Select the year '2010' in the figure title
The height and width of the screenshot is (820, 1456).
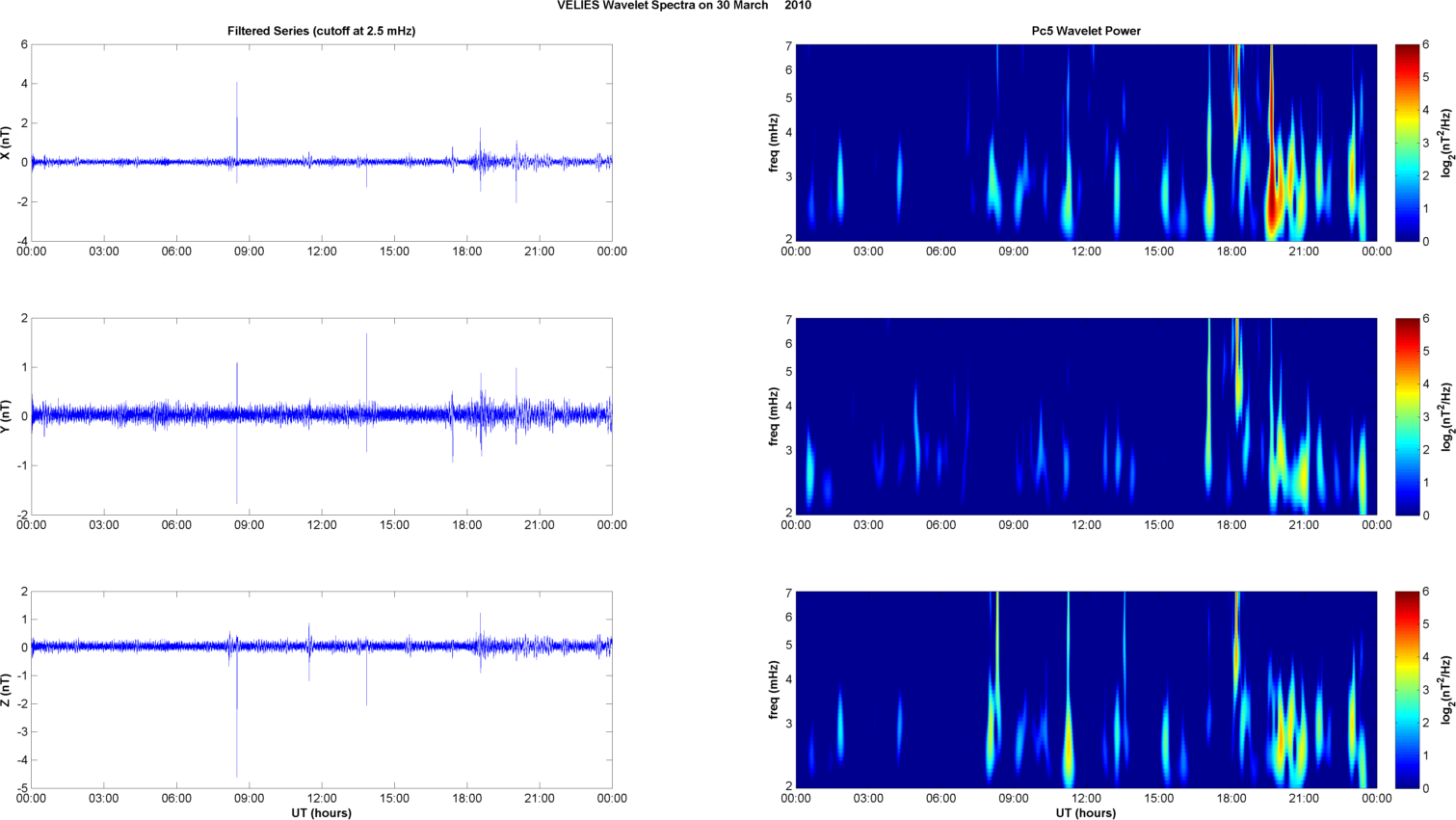(797, 6)
